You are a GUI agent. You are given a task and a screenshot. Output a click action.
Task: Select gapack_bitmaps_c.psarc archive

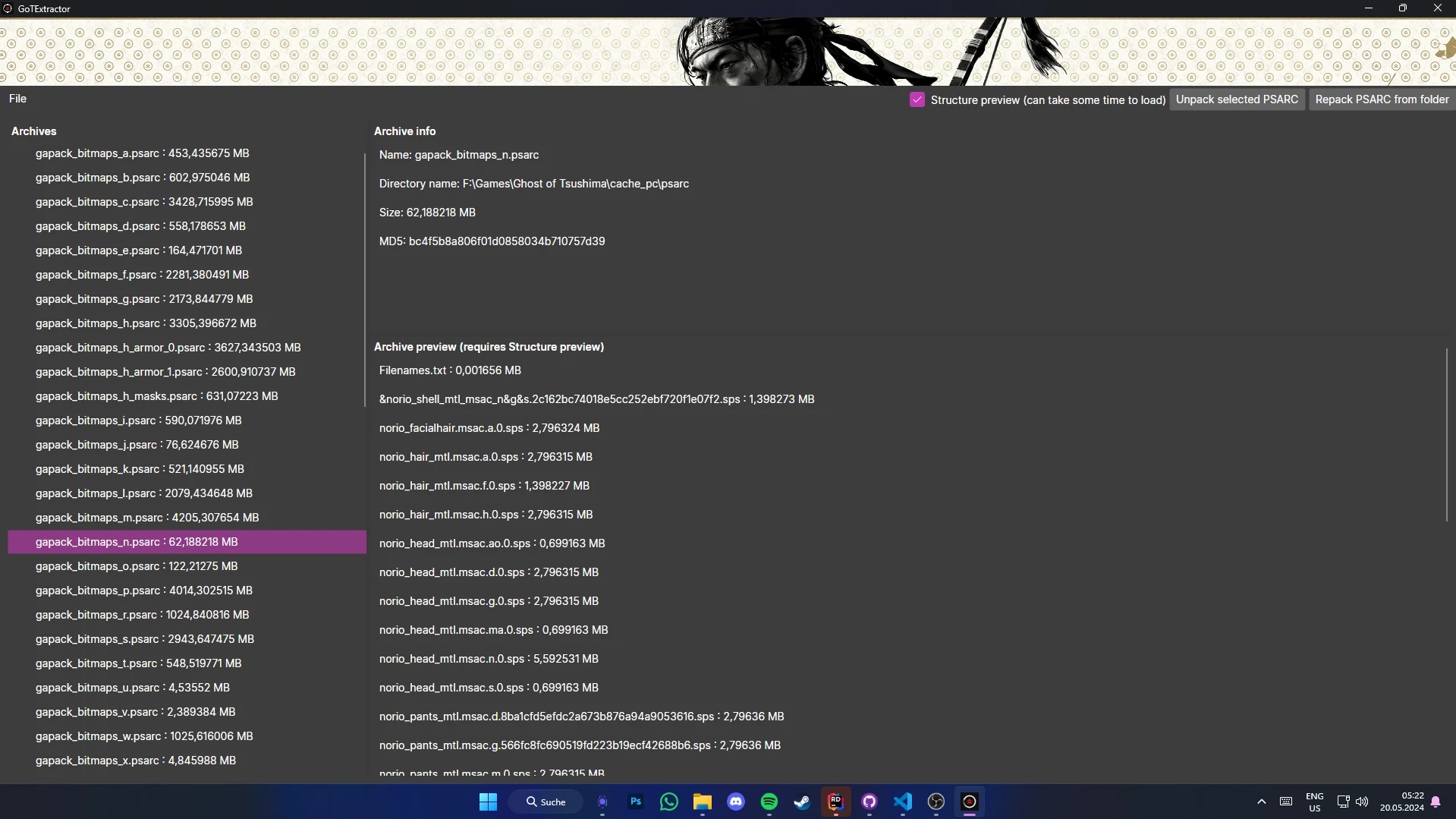coord(187,202)
